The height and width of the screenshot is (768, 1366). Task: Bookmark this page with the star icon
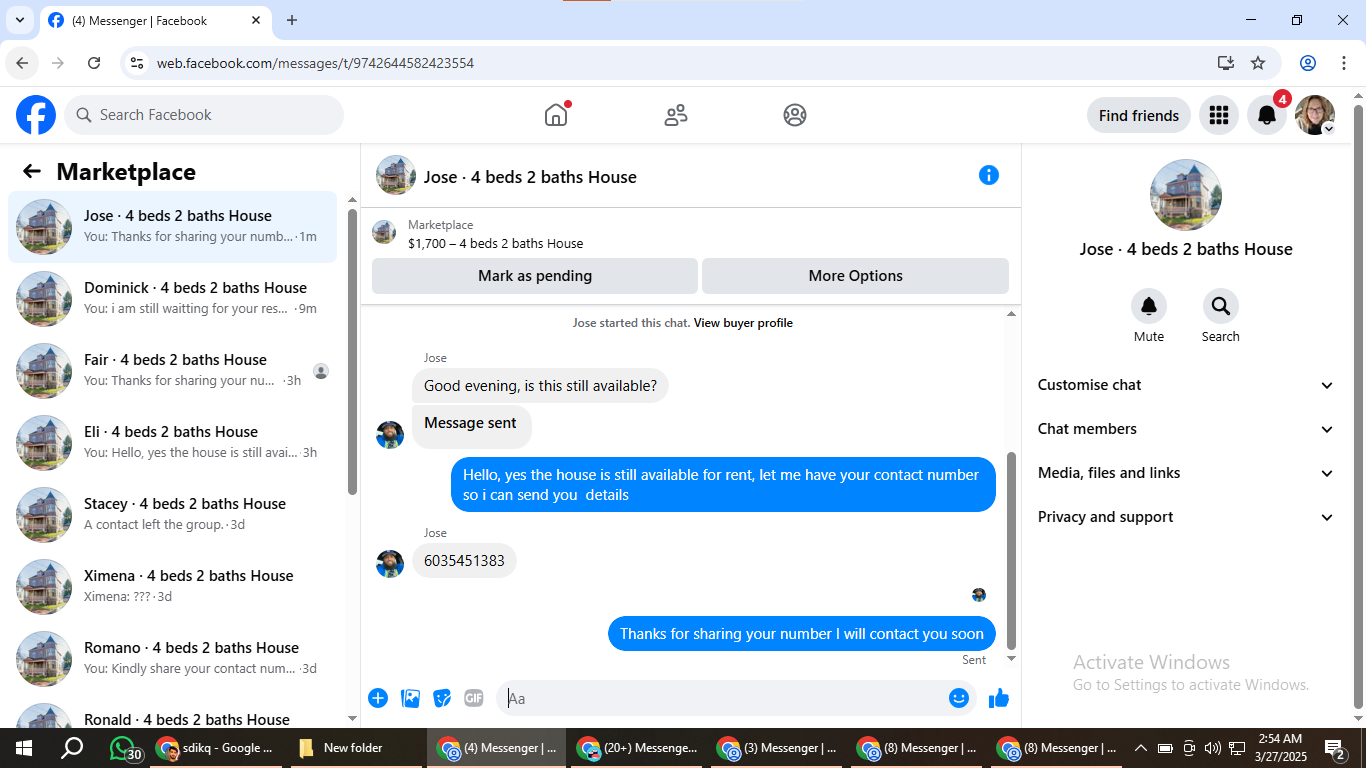pyautogui.click(x=1258, y=63)
